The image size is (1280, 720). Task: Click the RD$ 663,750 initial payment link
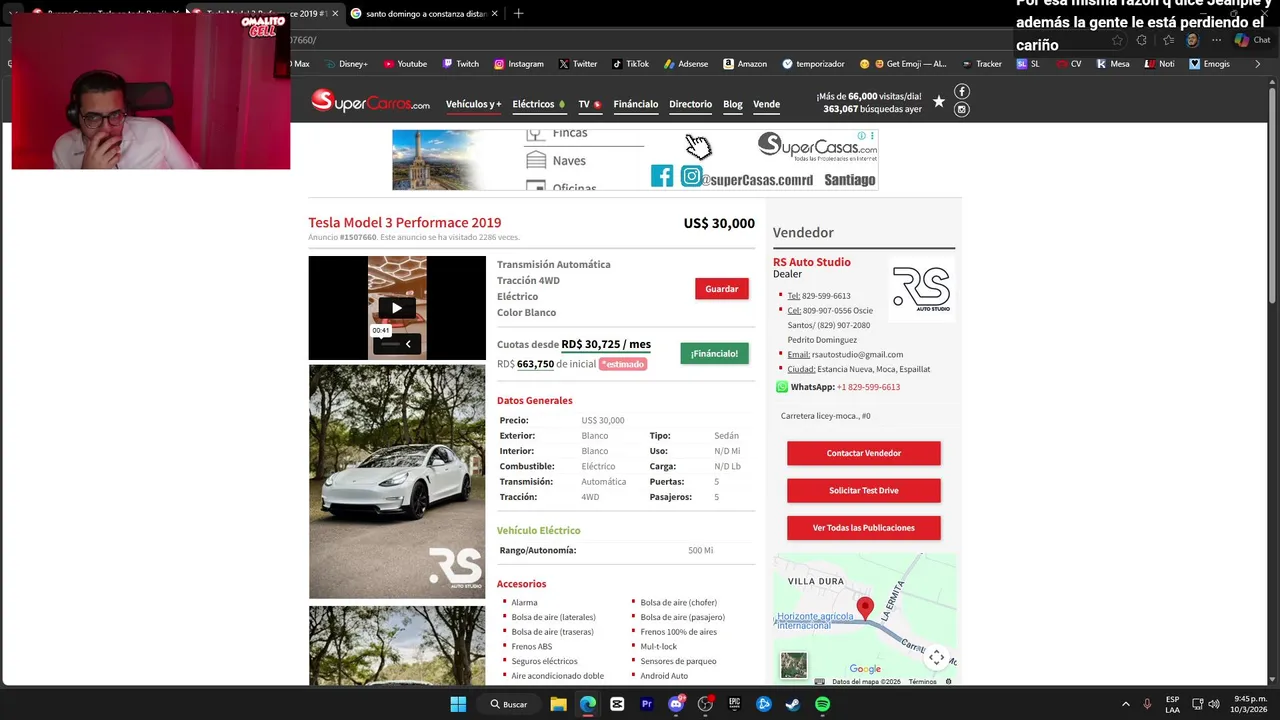pyautogui.click(x=535, y=364)
